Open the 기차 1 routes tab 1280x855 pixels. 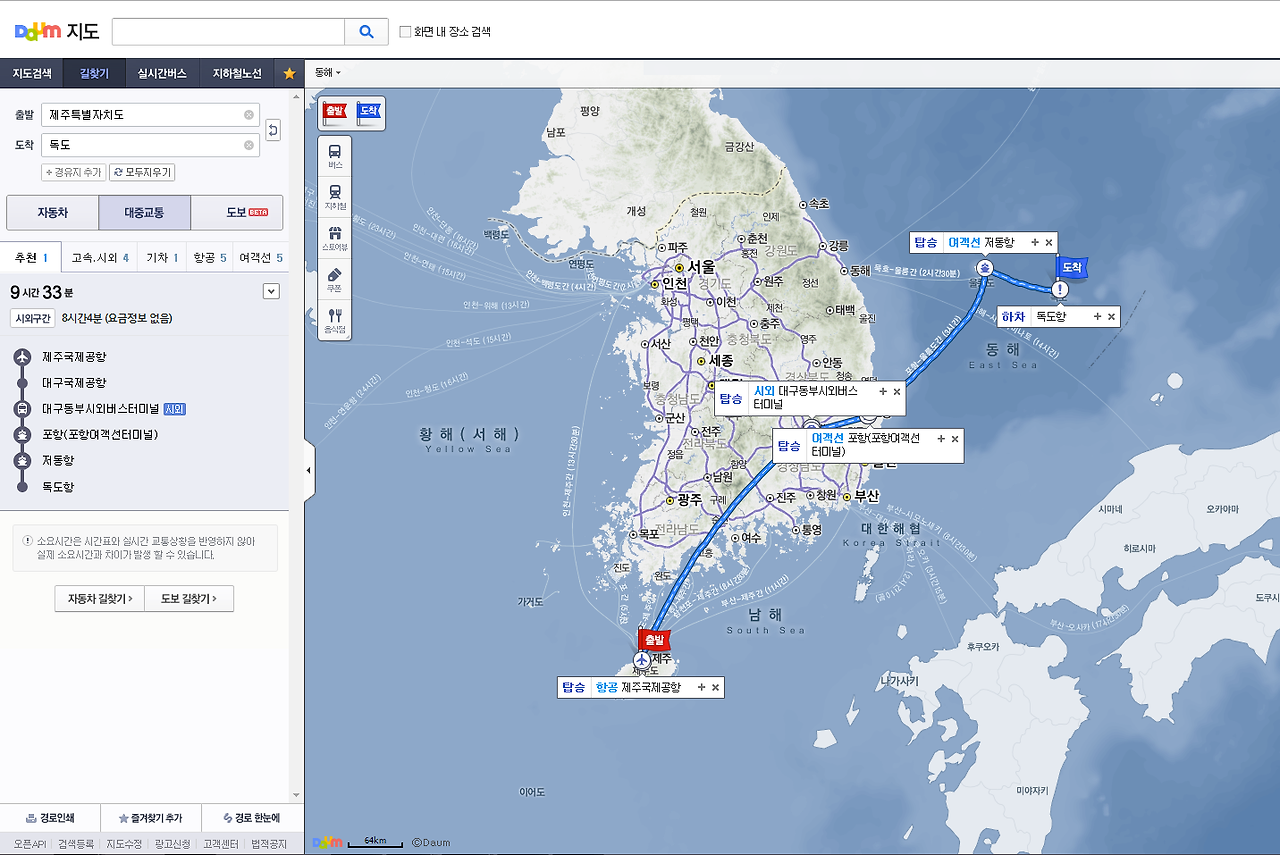point(162,258)
